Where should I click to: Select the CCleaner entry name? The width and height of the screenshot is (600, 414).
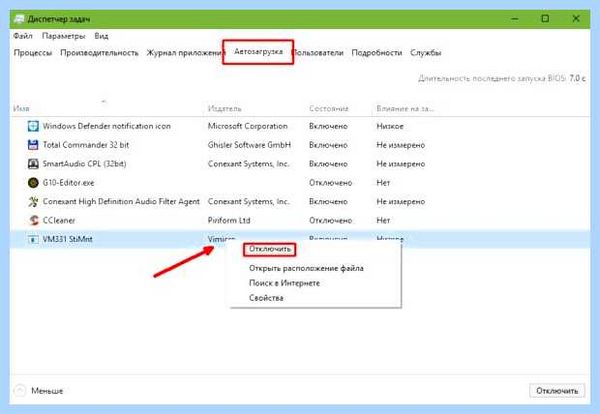click(59, 220)
